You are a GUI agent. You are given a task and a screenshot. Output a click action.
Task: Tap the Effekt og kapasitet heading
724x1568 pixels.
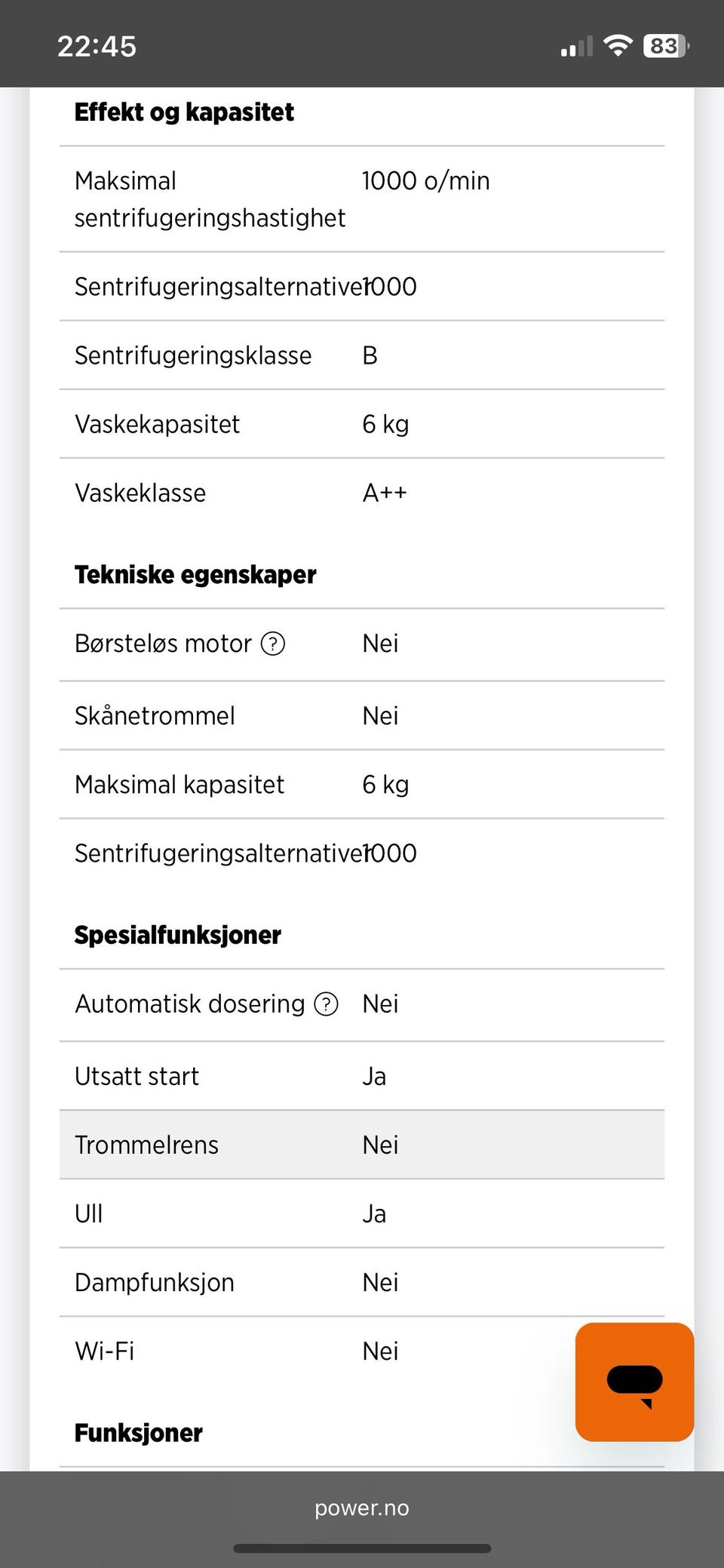pyautogui.click(x=184, y=112)
